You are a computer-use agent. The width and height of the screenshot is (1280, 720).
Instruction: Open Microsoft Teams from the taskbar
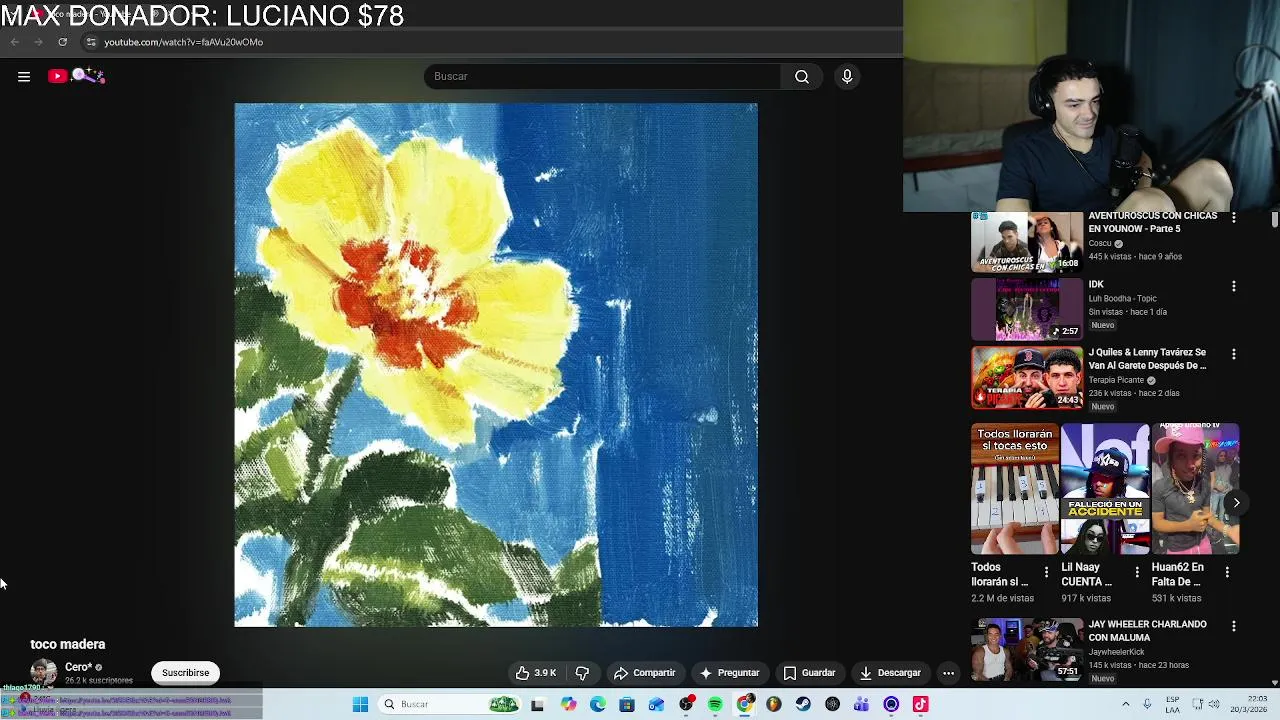pos(862,705)
